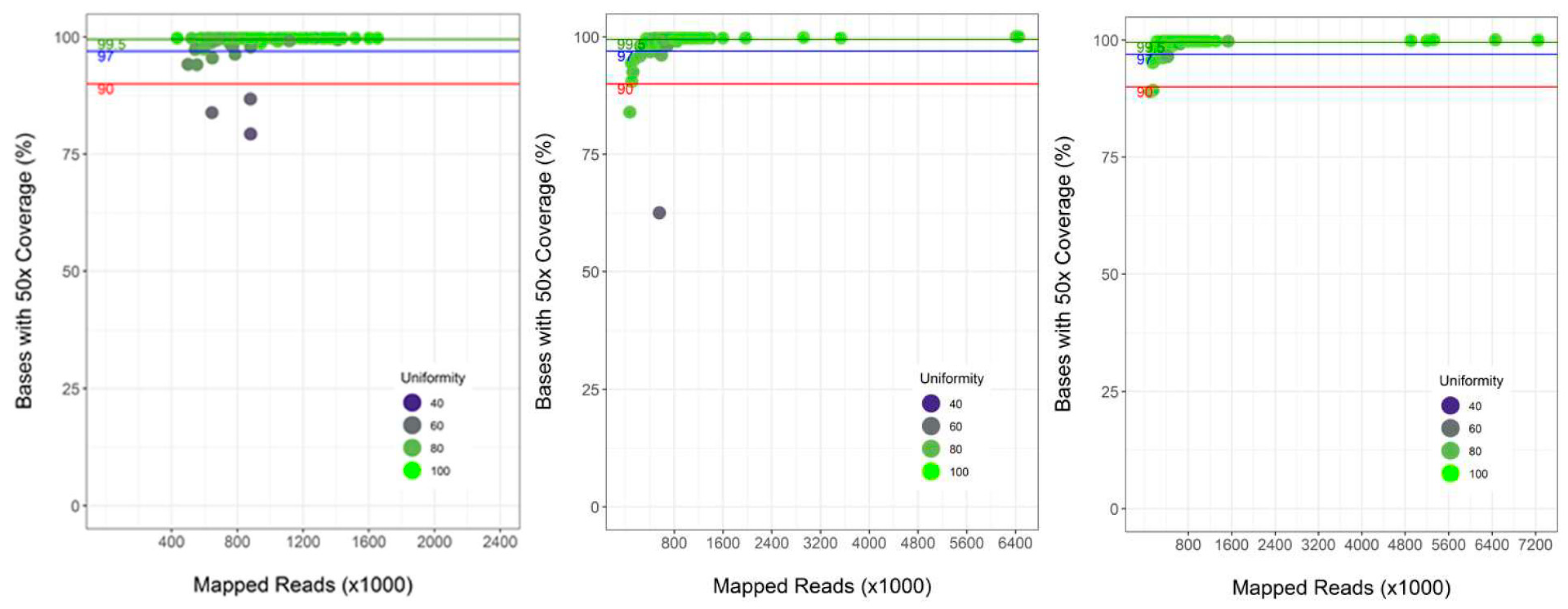
Task: Click the 80 uniformity swatch in middle chart legend
Action: (931, 449)
